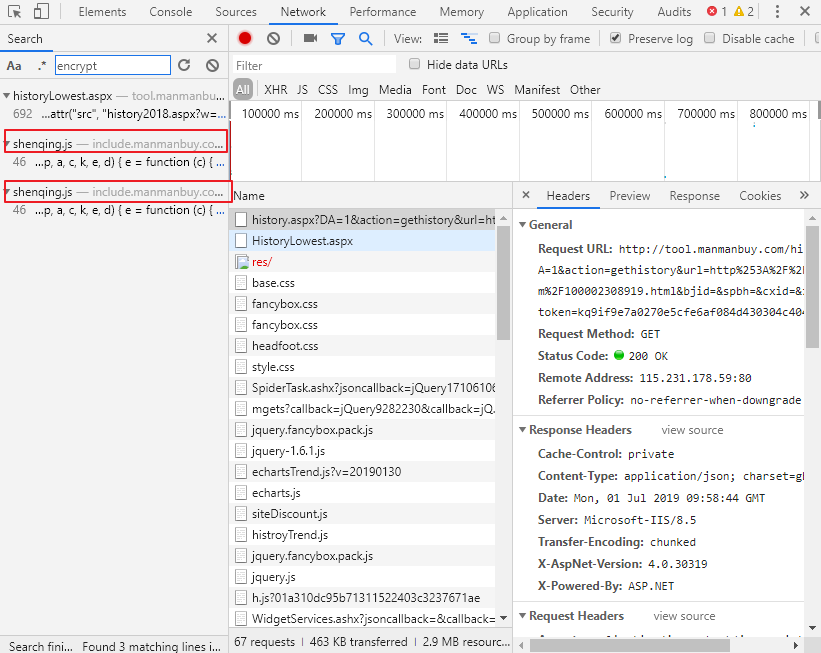Viewport: 821px width, 653px height.
Task: Close the Search panel with X
Action: (212, 38)
